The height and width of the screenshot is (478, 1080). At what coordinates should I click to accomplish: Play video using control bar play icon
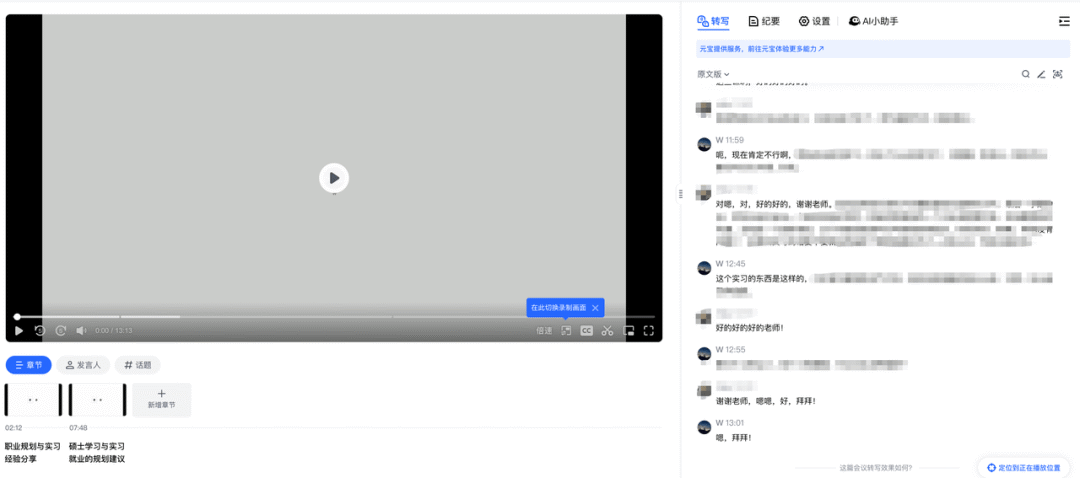click(19, 331)
